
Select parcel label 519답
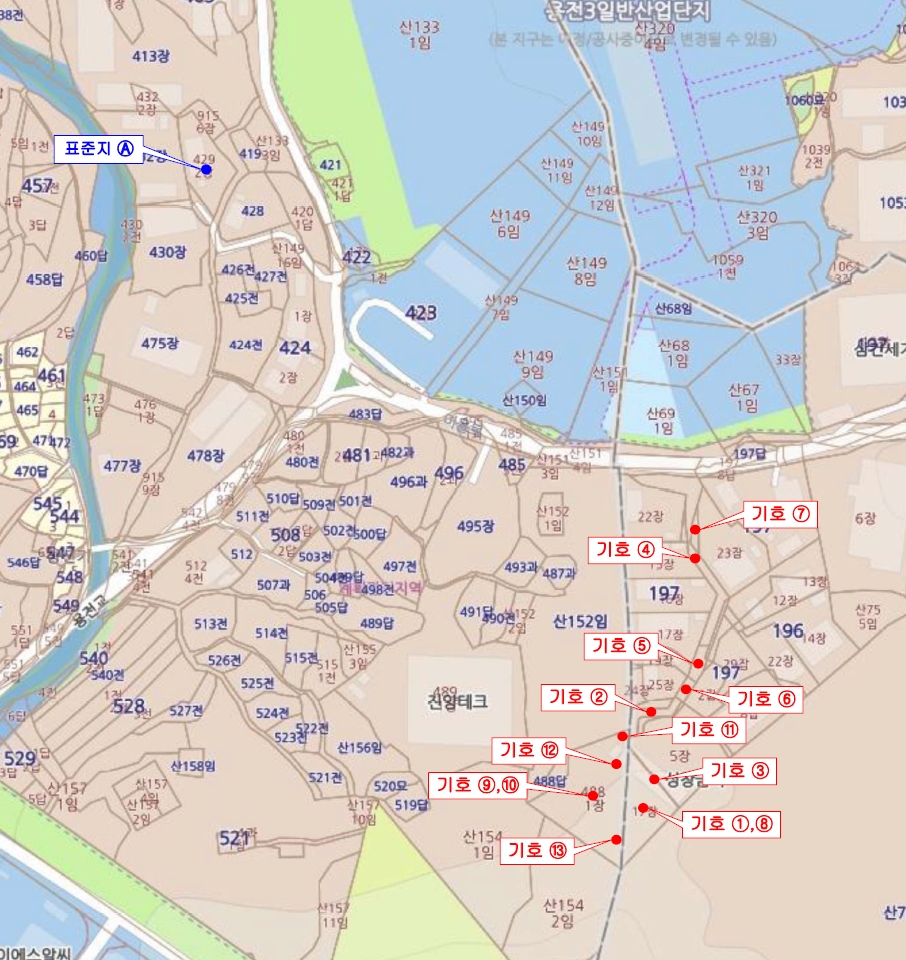[x=411, y=804]
